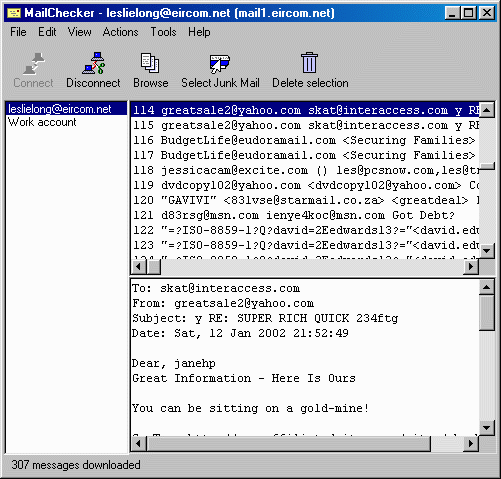Open the File menu
501x479 pixels.
(x=18, y=32)
